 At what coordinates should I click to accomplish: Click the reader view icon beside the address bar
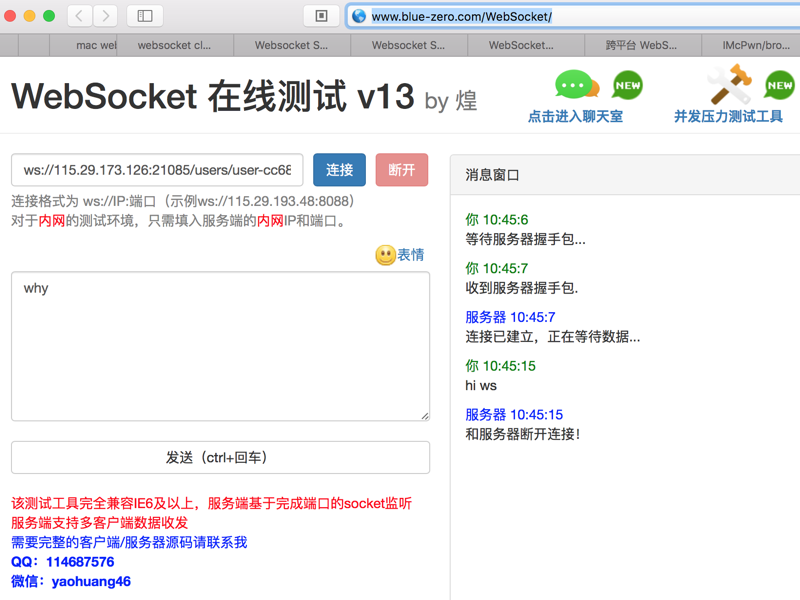click(321, 16)
